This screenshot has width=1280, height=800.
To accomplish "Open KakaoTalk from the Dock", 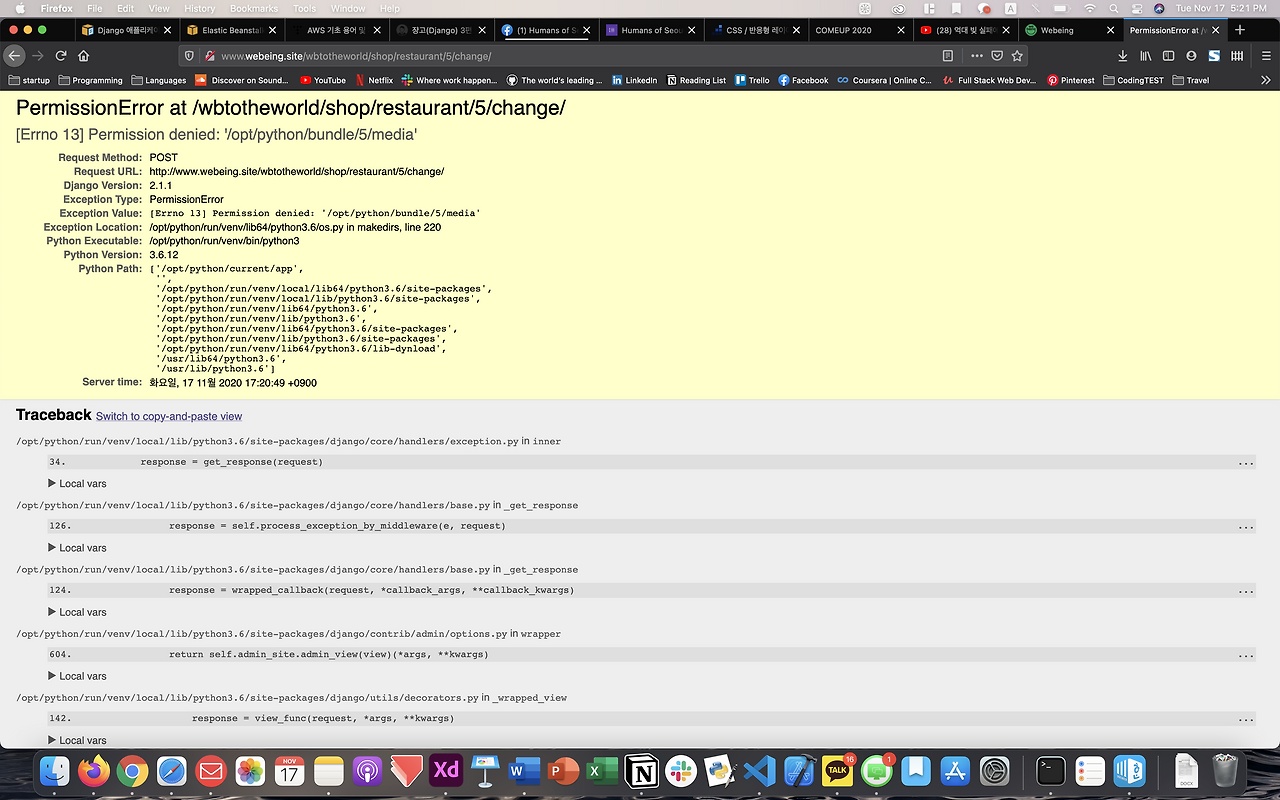I will point(836,770).
